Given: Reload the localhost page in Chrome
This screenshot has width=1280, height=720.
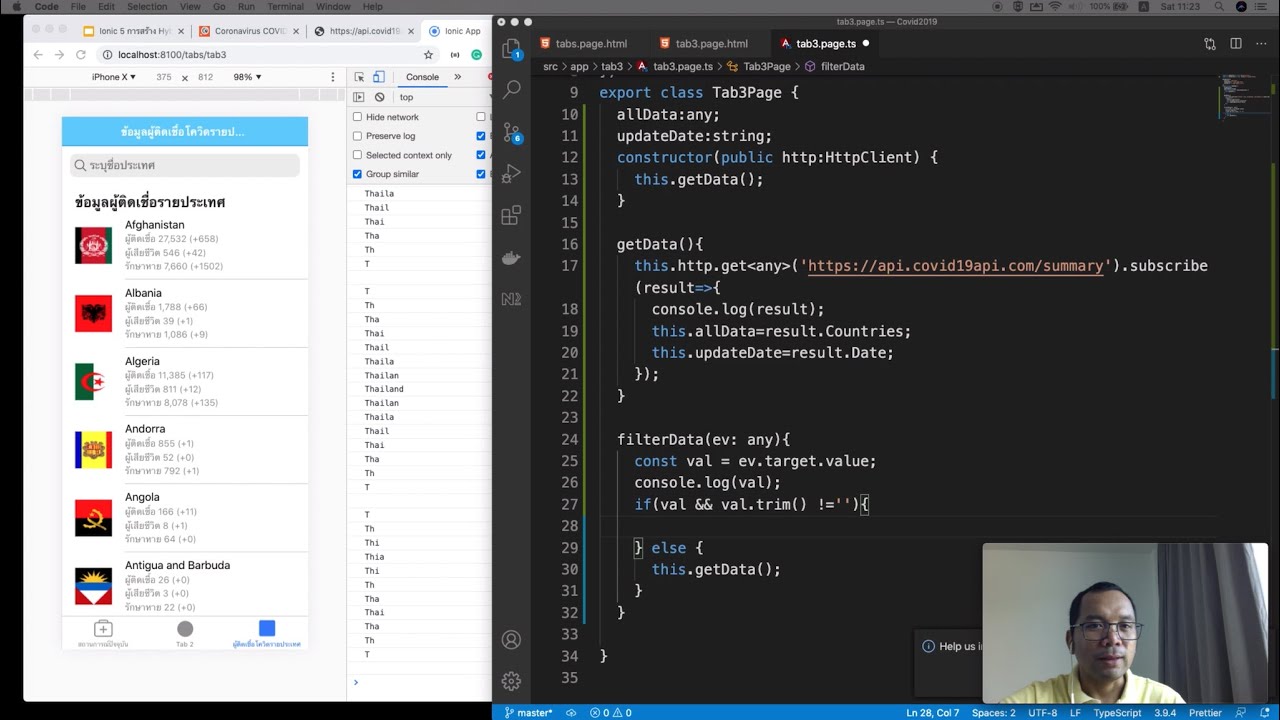Looking at the screenshot, I should coord(81,55).
